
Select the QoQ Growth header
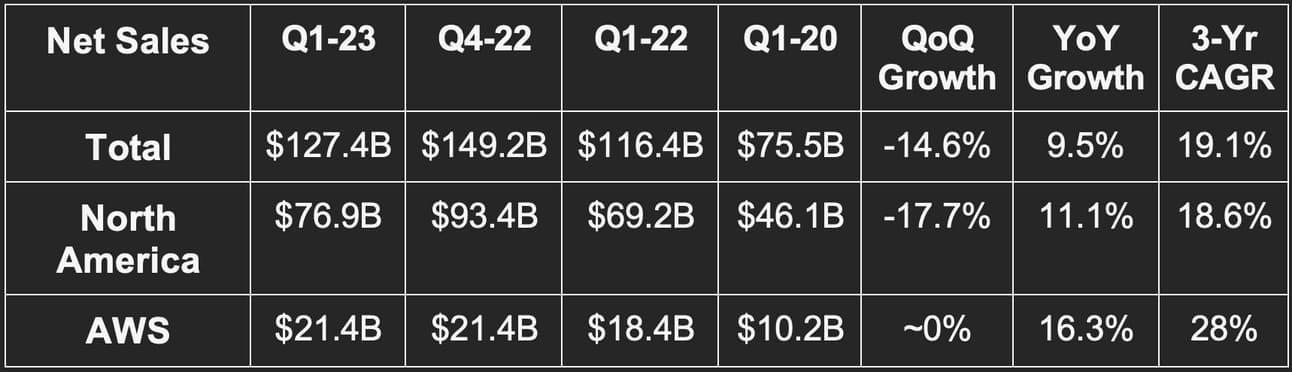pyautogui.click(x=936, y=58)
